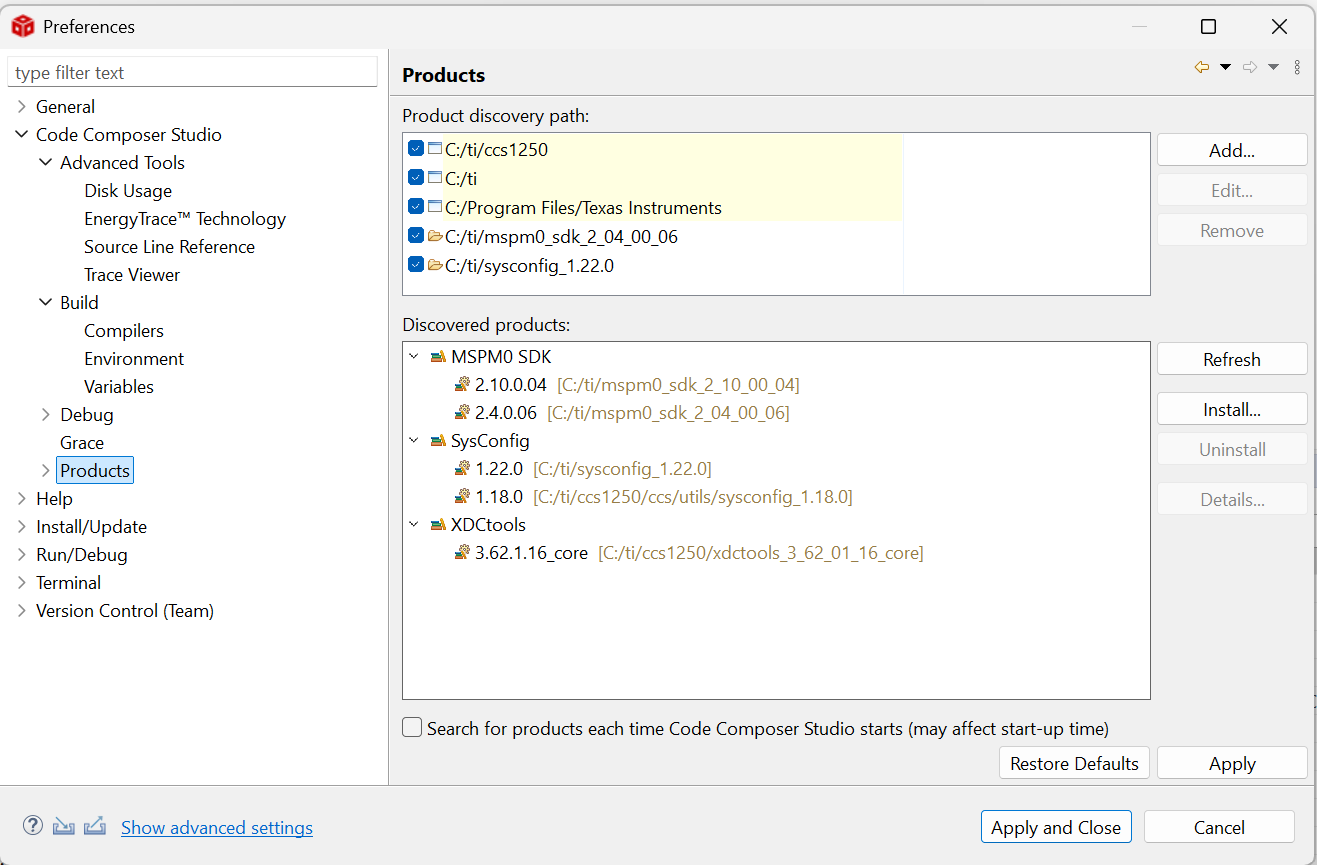Click the type filter text field
This screenshot has width=1317, height=865.
pos(193,73)
